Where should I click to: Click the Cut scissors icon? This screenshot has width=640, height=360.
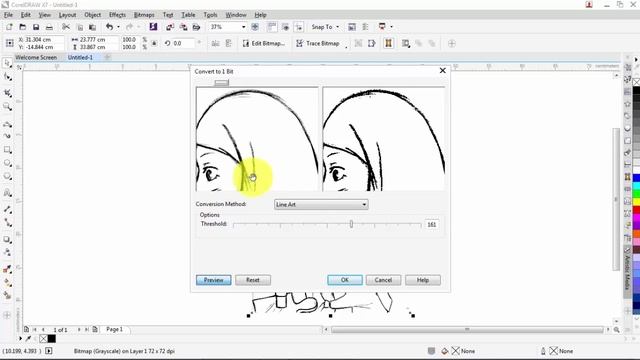[66, 27]
